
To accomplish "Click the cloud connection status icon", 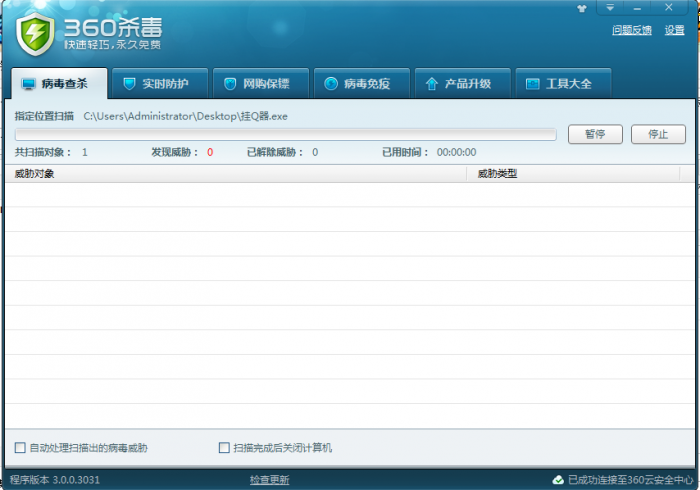I will pyautogui.click(x=558, y=480).
